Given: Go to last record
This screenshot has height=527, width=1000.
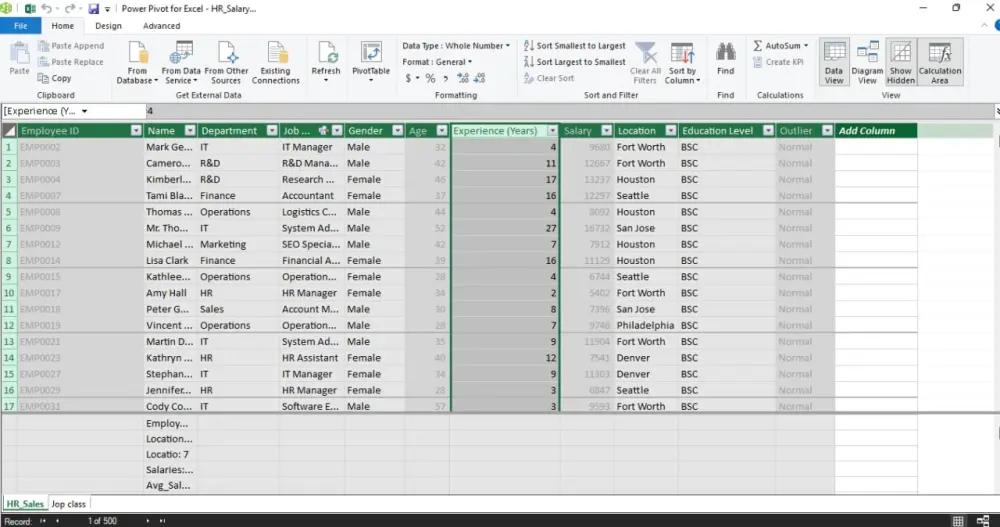Looking at the screenshot, I should click(x=162, y=521).
